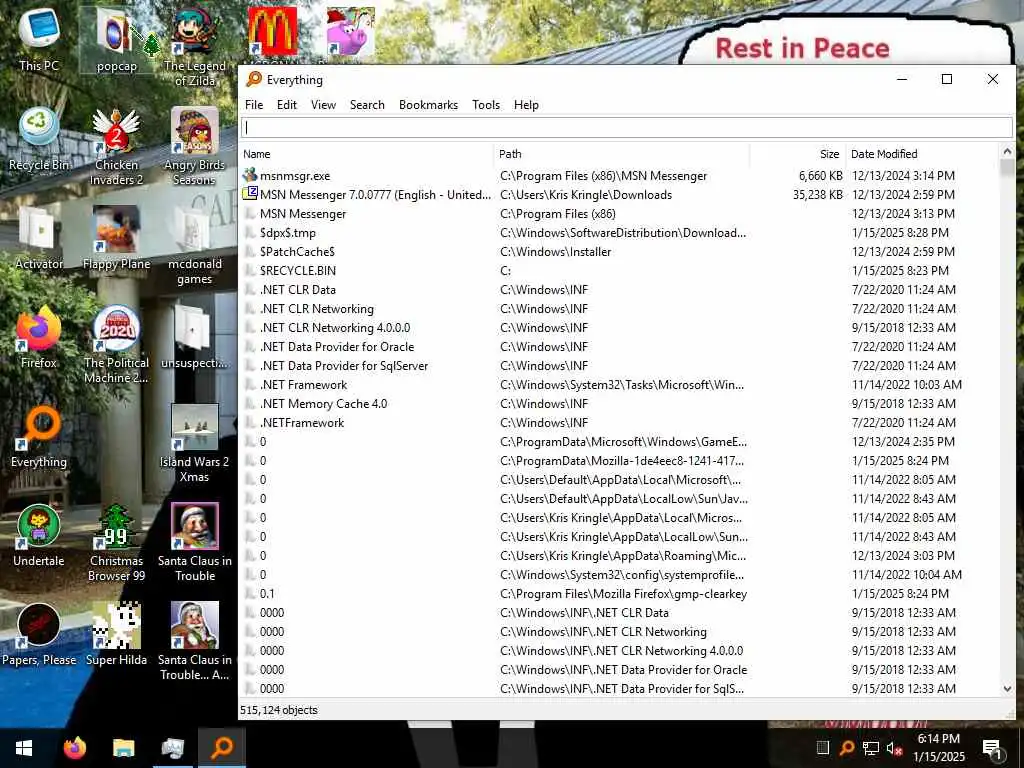
Task: Select the .NET CLR Networking 4.0.0.0 result
Action: (x=620, y=327)
